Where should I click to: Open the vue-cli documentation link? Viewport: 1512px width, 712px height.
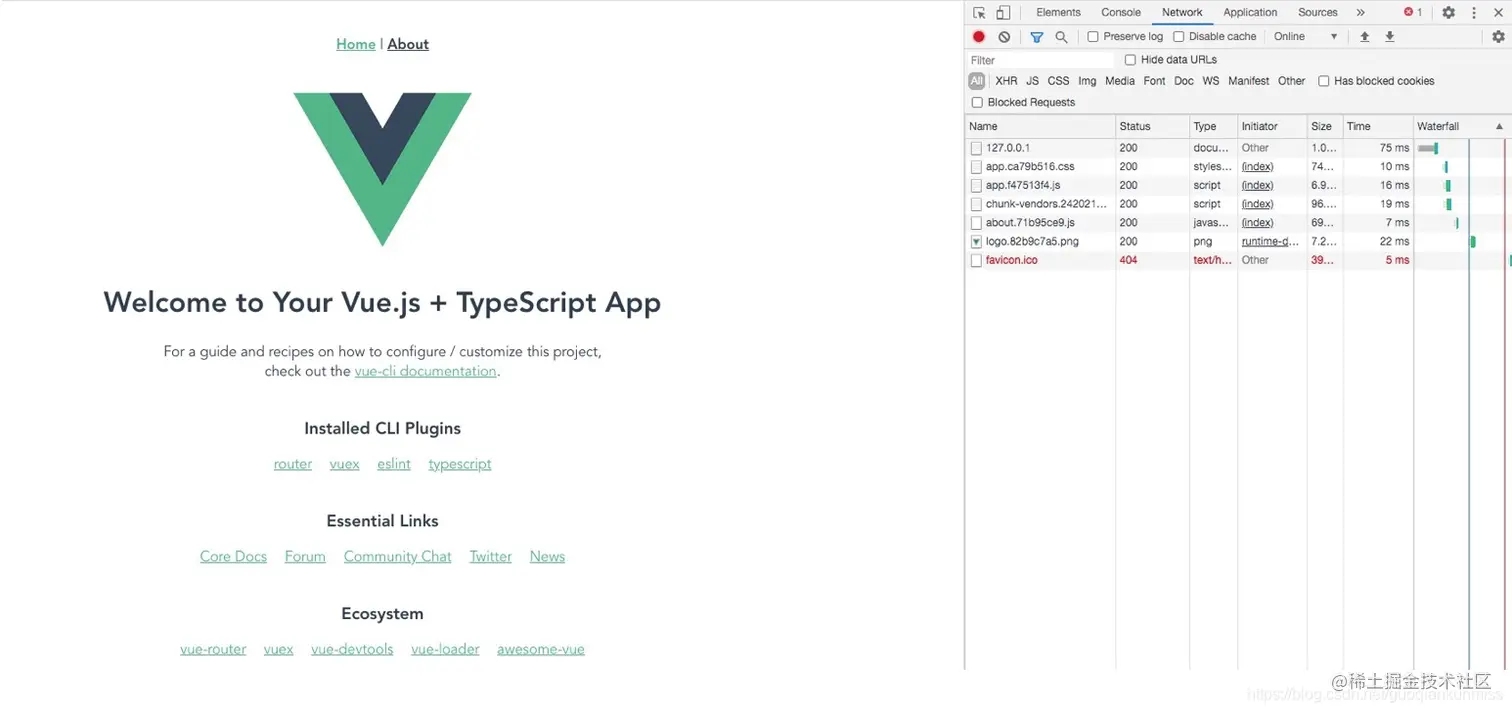click(424, 370)
